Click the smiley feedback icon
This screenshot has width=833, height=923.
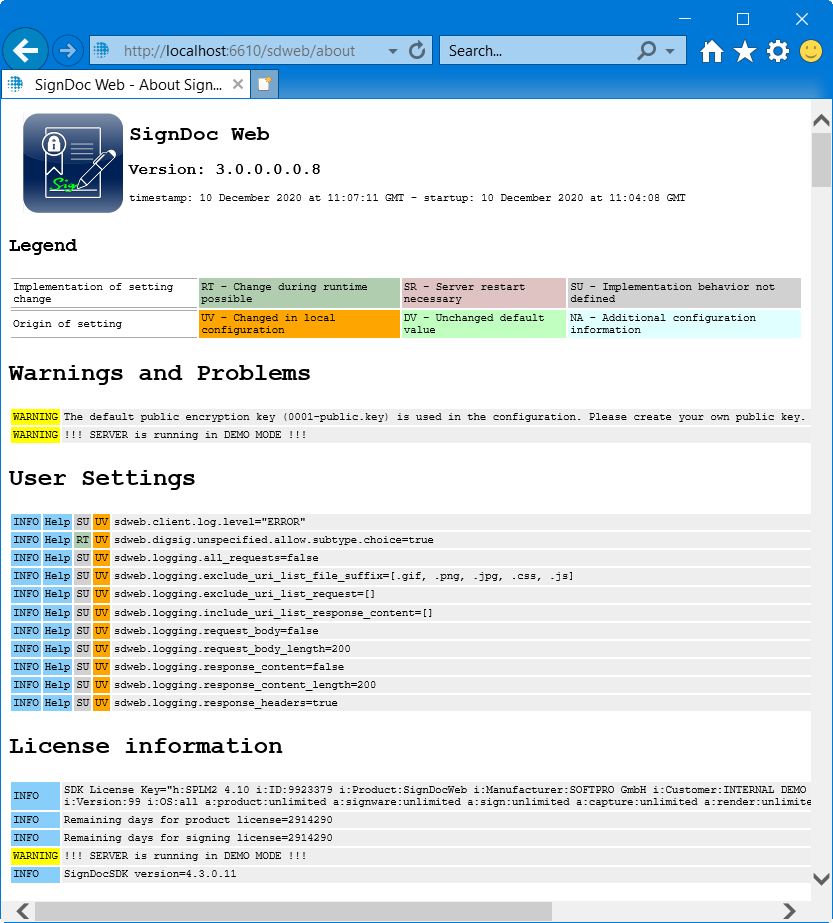click(x=811, y=52)
